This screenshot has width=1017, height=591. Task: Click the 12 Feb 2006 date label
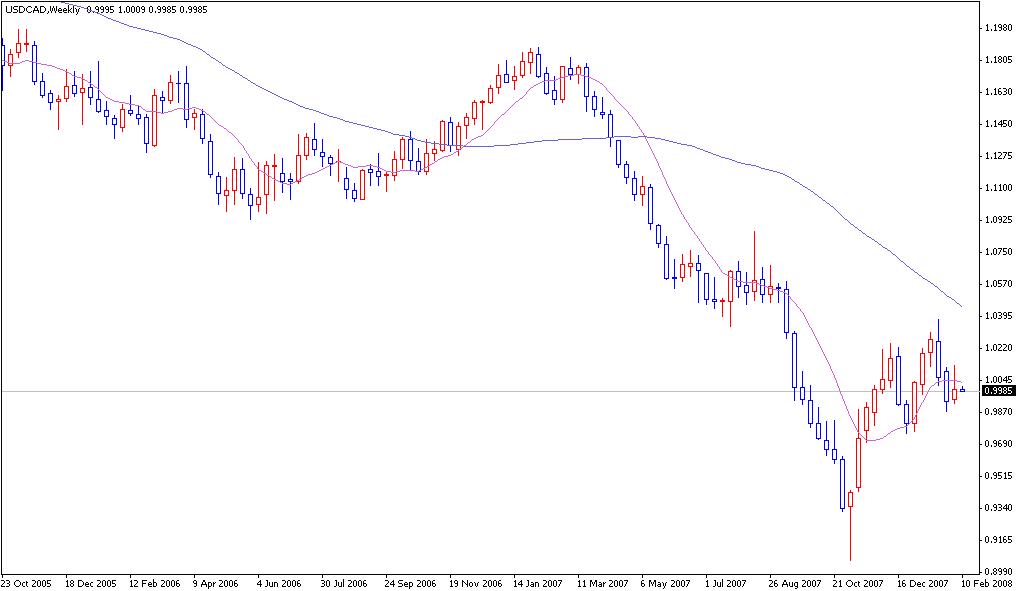[x=154, y=583]
